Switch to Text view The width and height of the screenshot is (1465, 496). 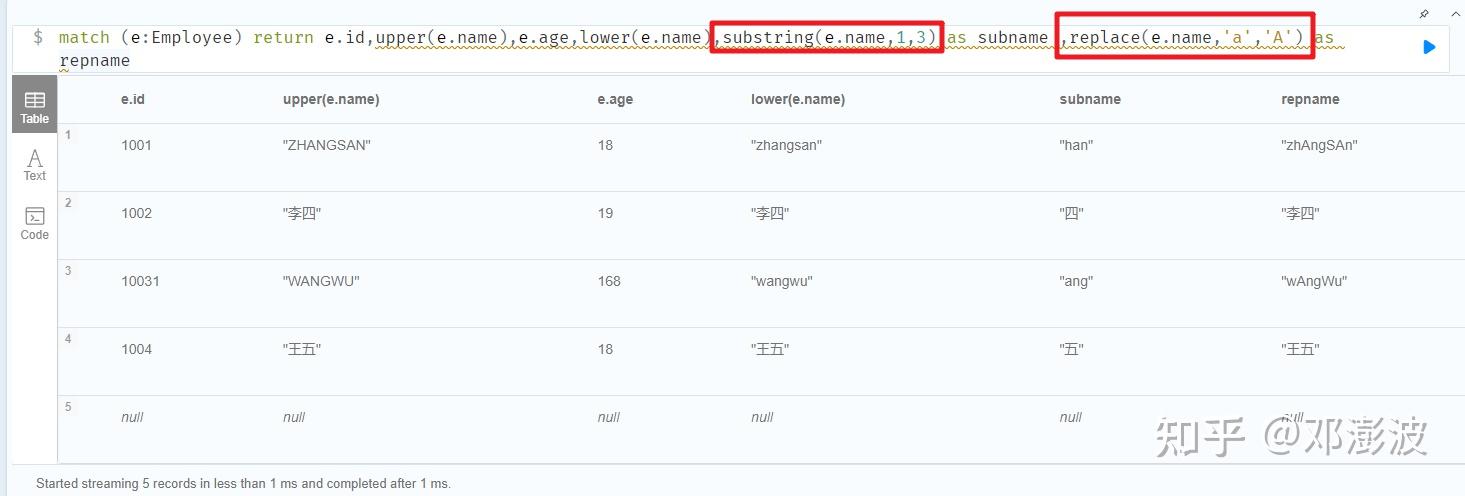[x=35, y=165]
